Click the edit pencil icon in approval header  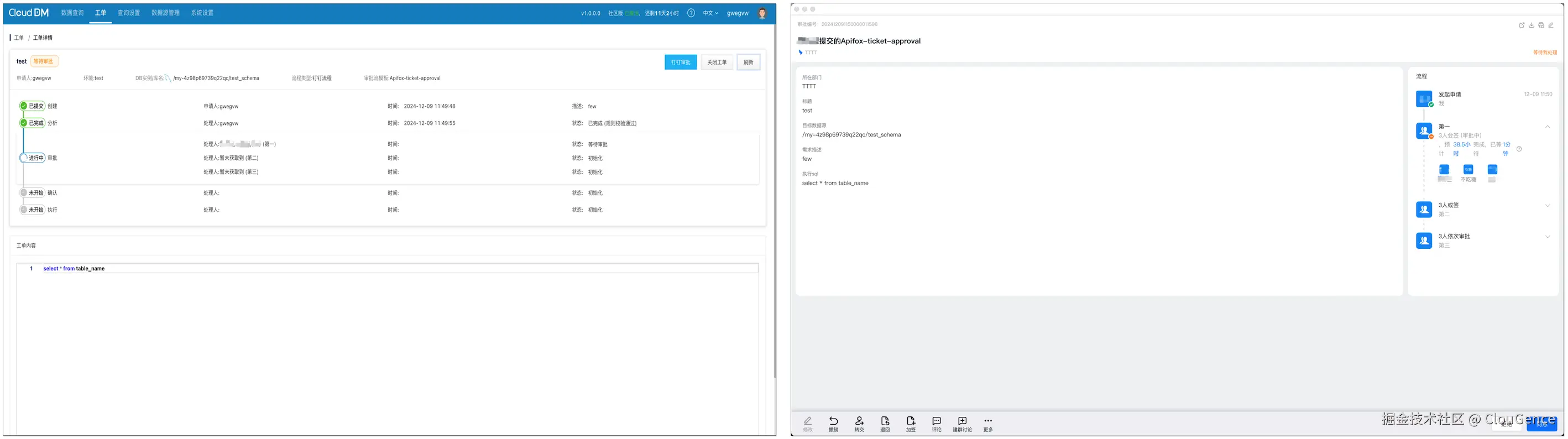click(1551, 25)
